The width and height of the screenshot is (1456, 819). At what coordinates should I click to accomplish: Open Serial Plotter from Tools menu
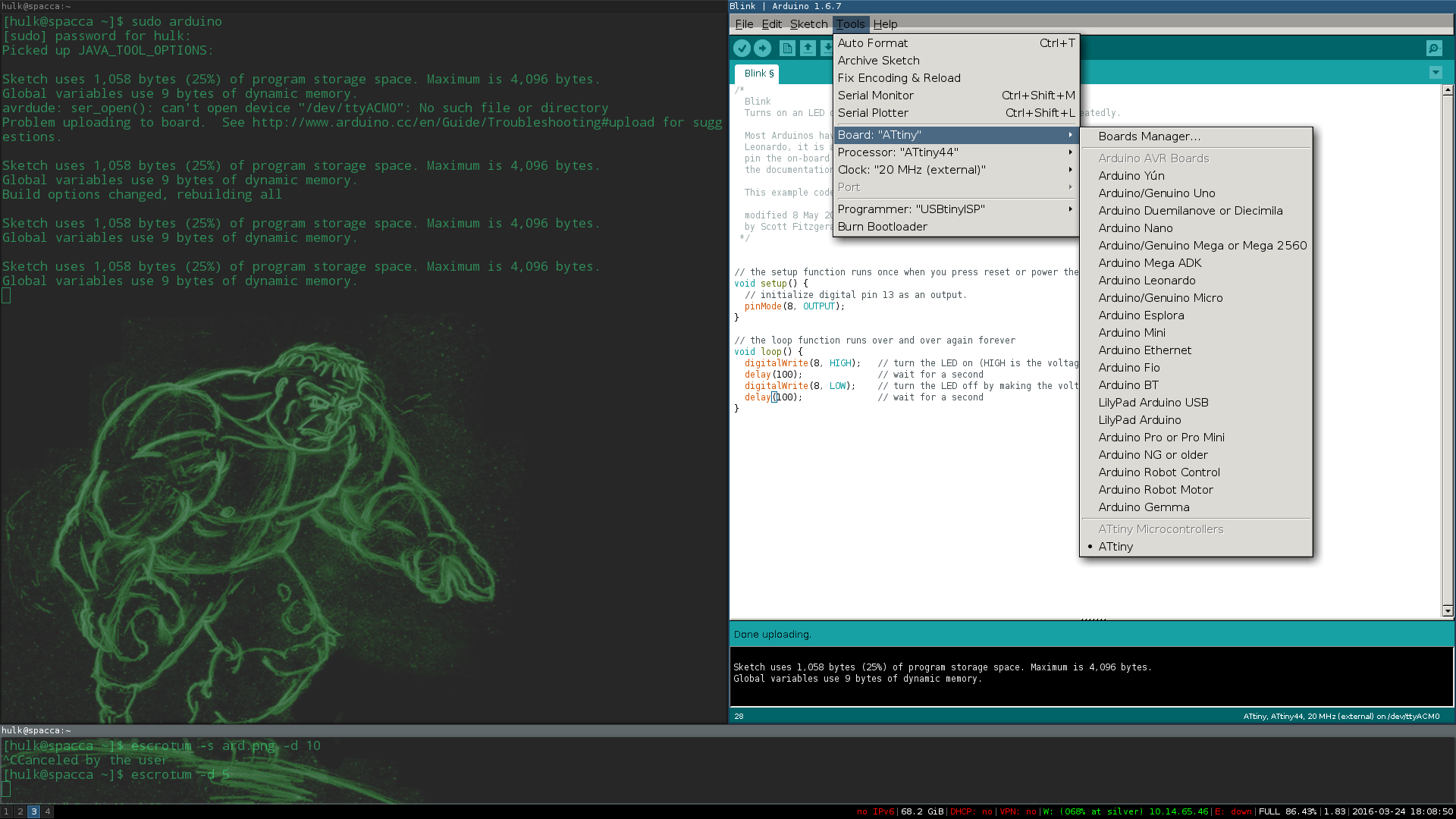tap(955, 113)
